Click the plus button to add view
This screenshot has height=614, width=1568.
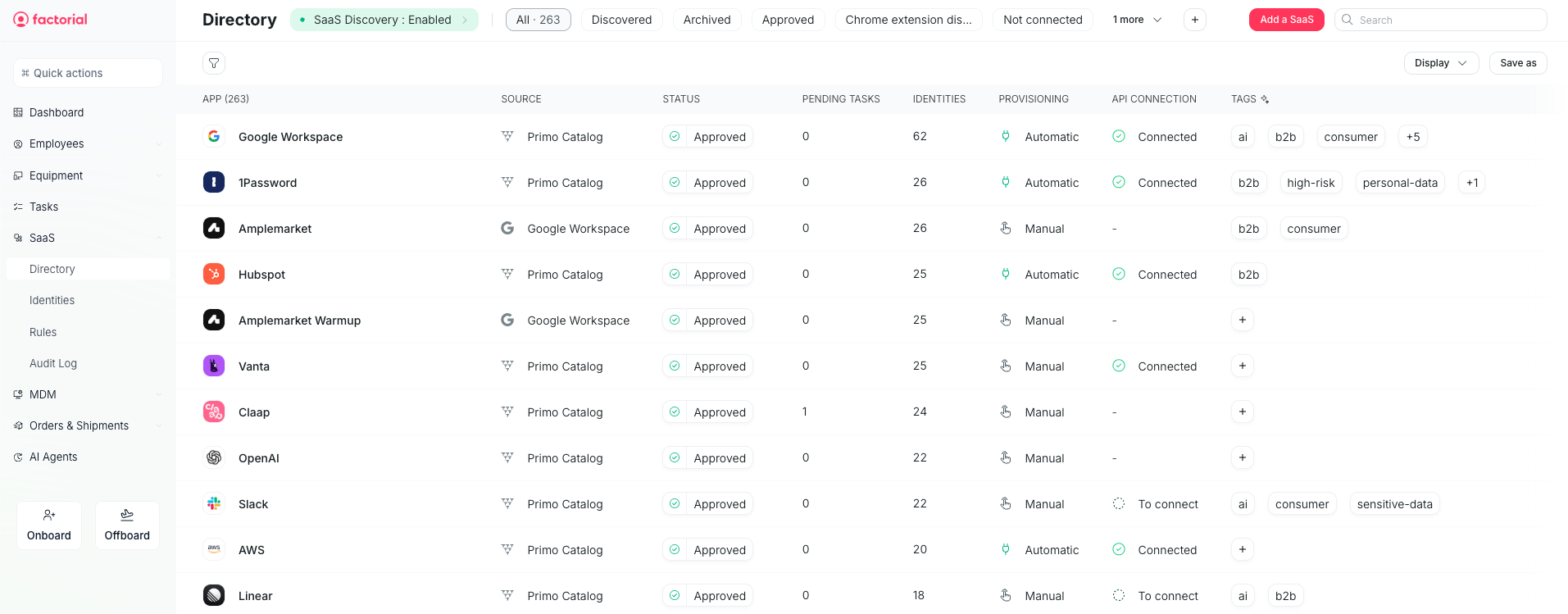pos(1194,20)
